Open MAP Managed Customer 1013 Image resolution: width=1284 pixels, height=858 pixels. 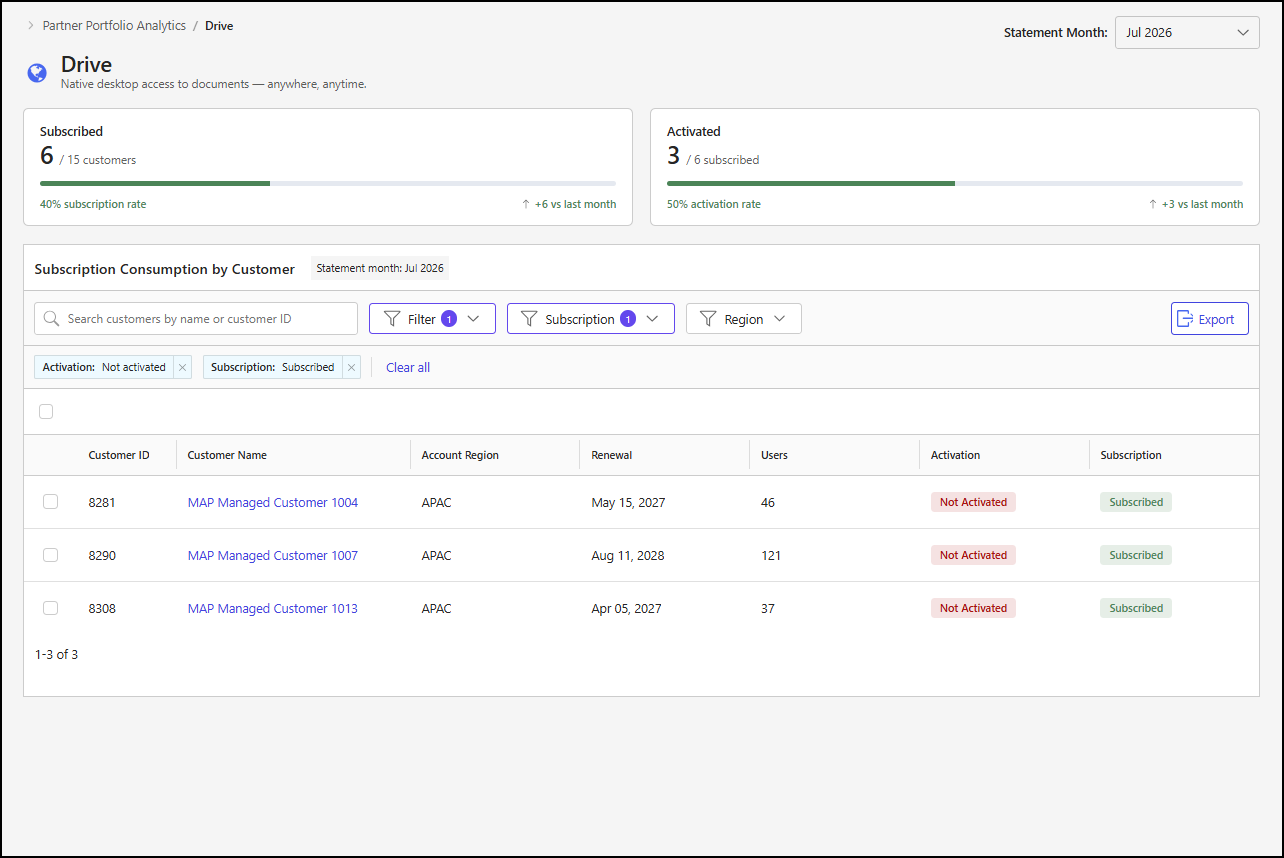[273, 608]
